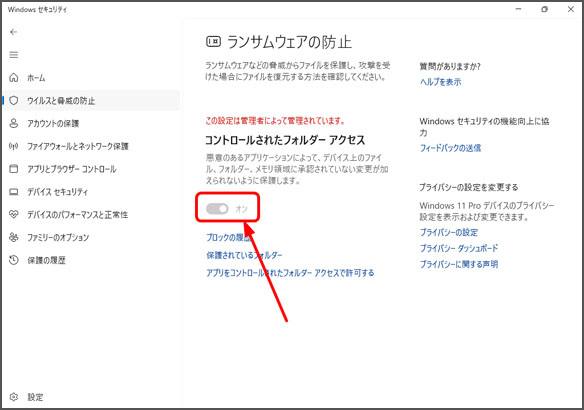Go back with the back arrow
The height and width of the screenshot is (410, 584).
tap(14, 32)
